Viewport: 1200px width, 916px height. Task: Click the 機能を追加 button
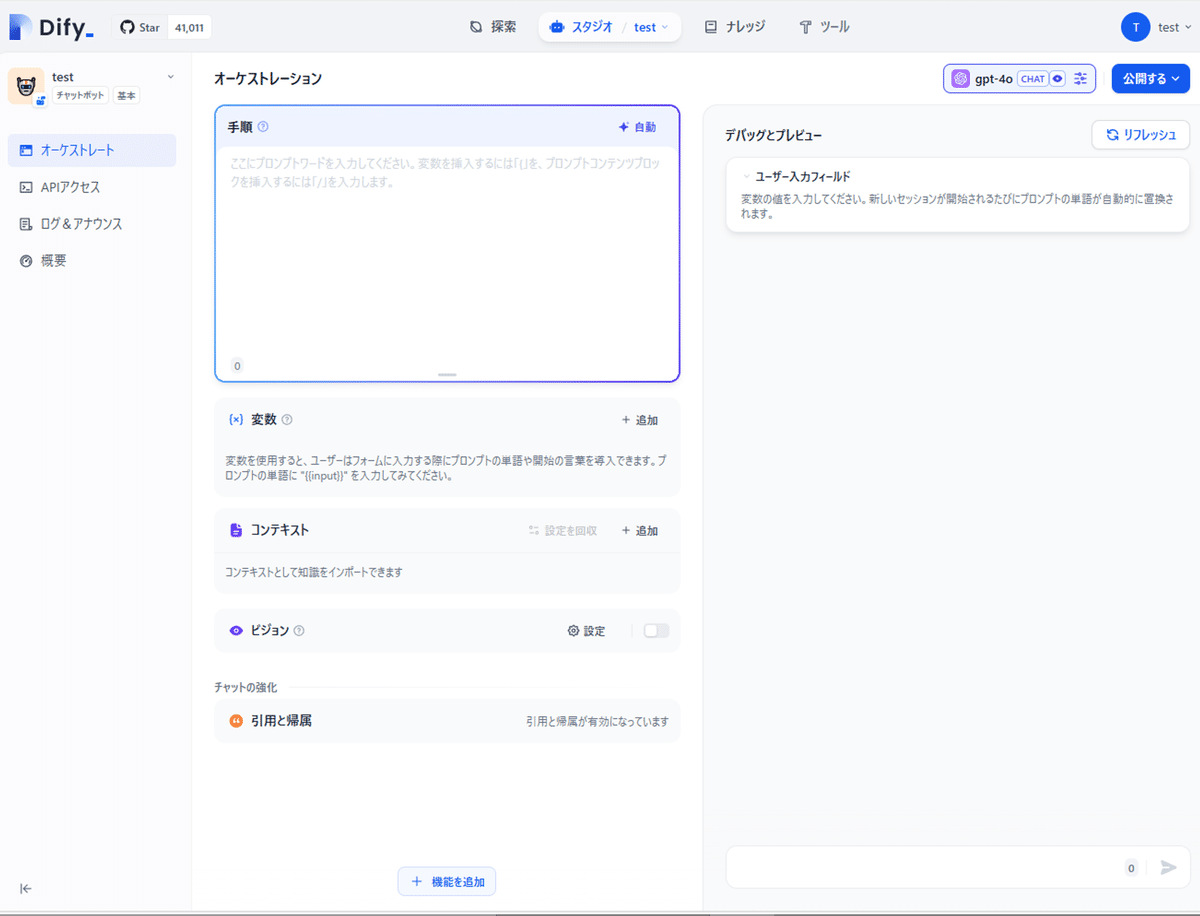pyautogui.click(x=446, y=881)
